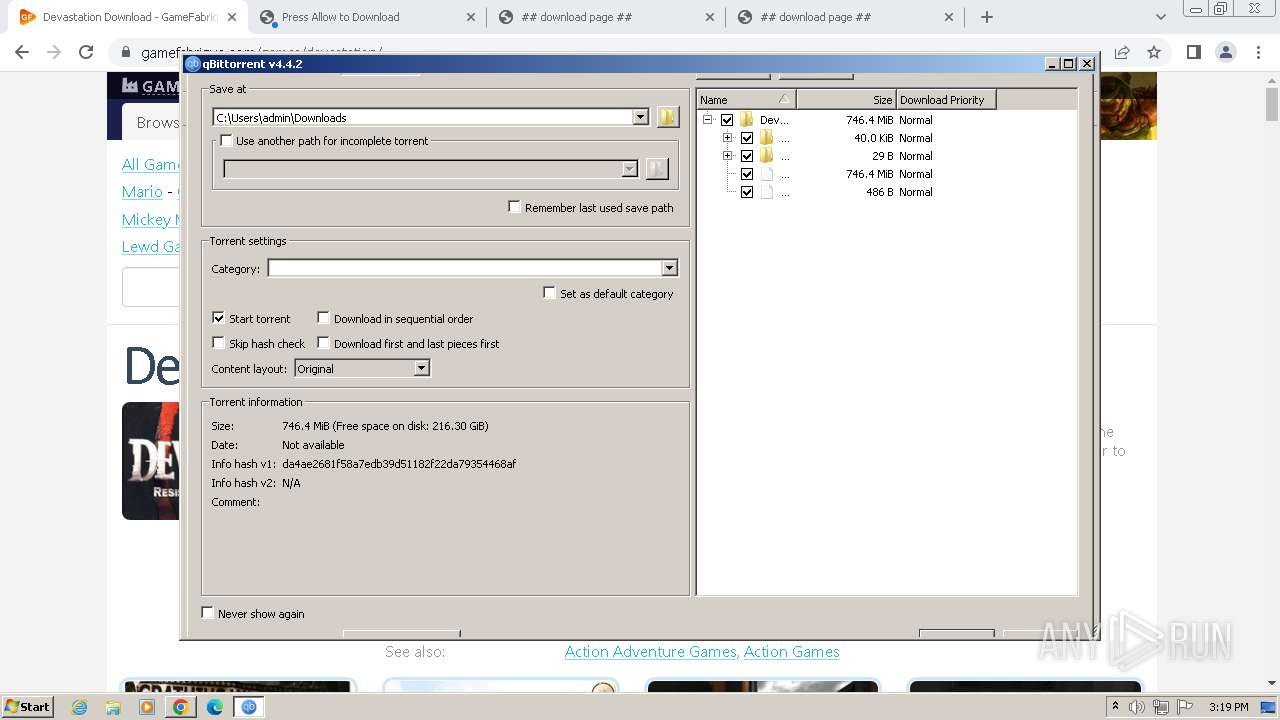Open Windows Start button

(x=27, y=706)
